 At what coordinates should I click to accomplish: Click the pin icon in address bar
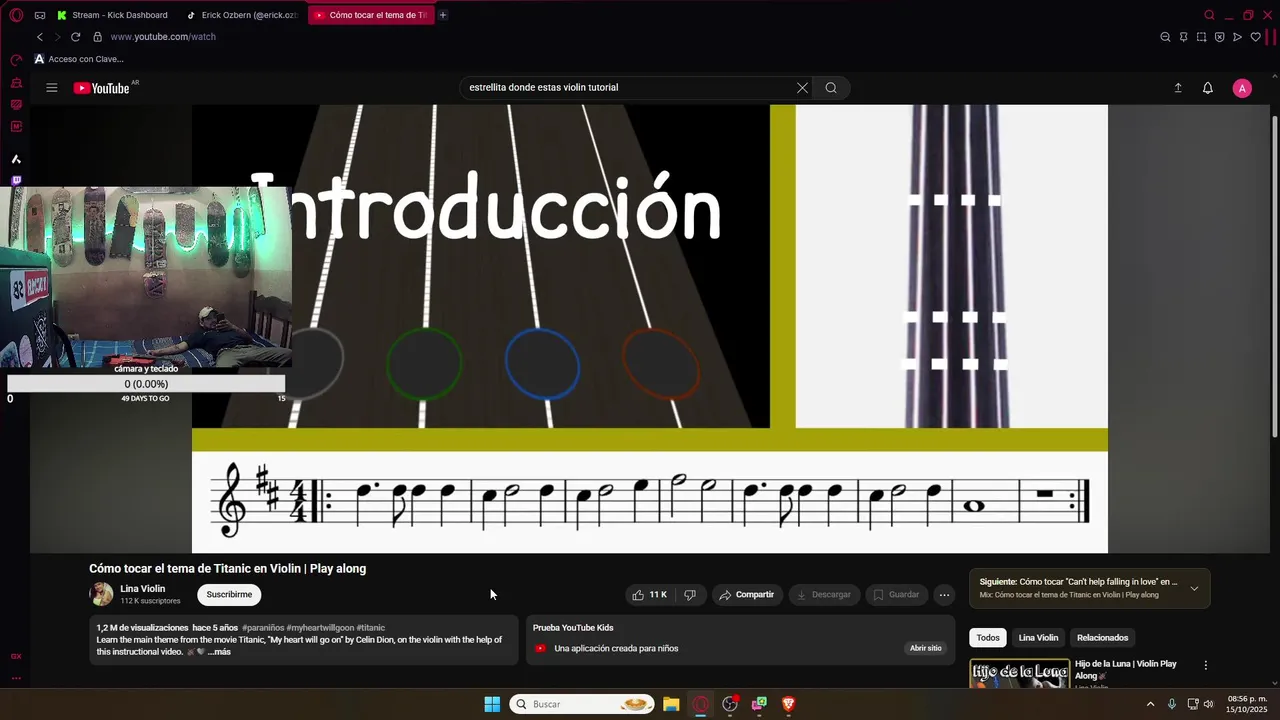pyautogui.click(x=1183, y=37)
